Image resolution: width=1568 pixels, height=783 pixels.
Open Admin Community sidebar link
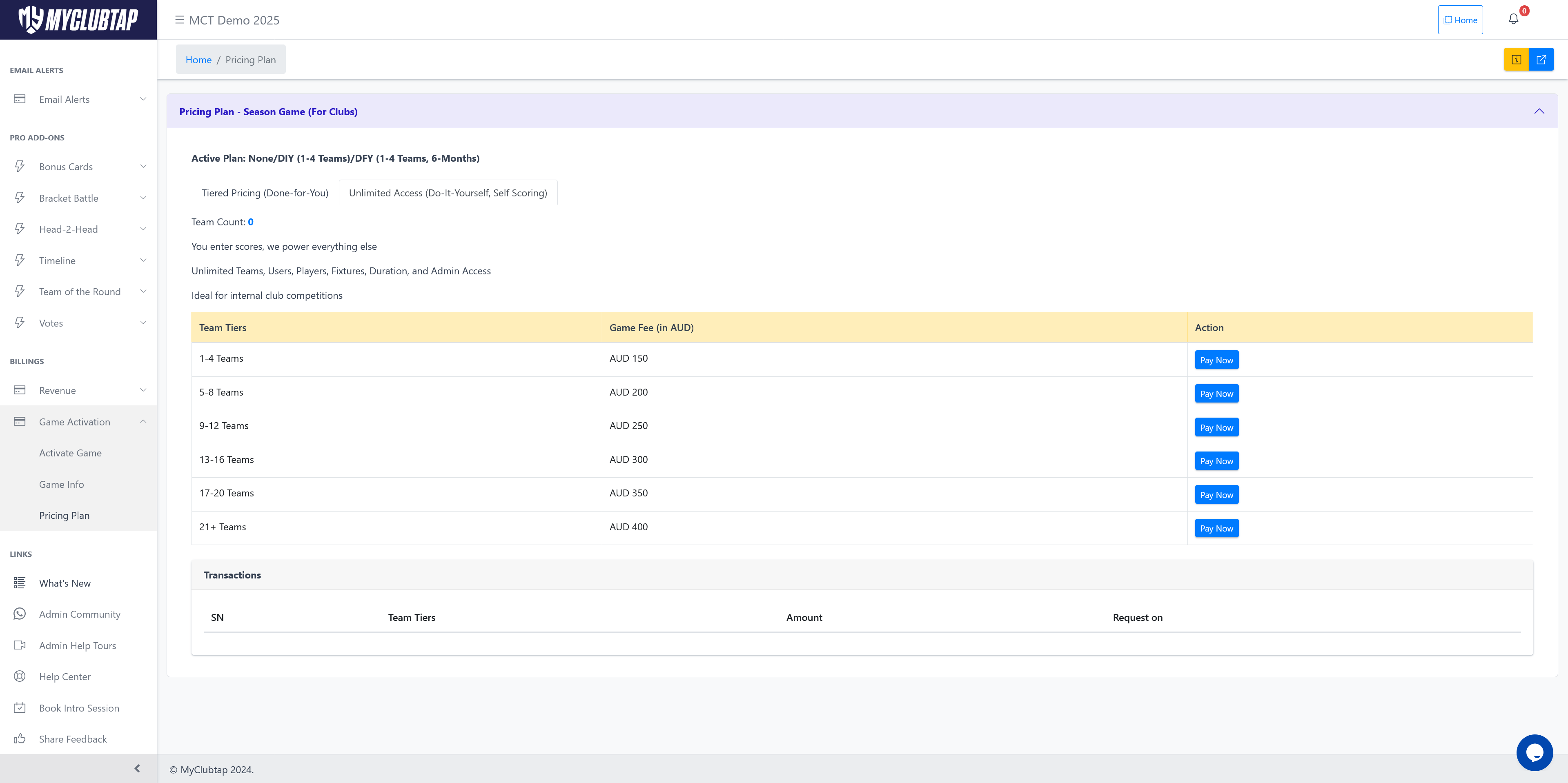(80, 614)
